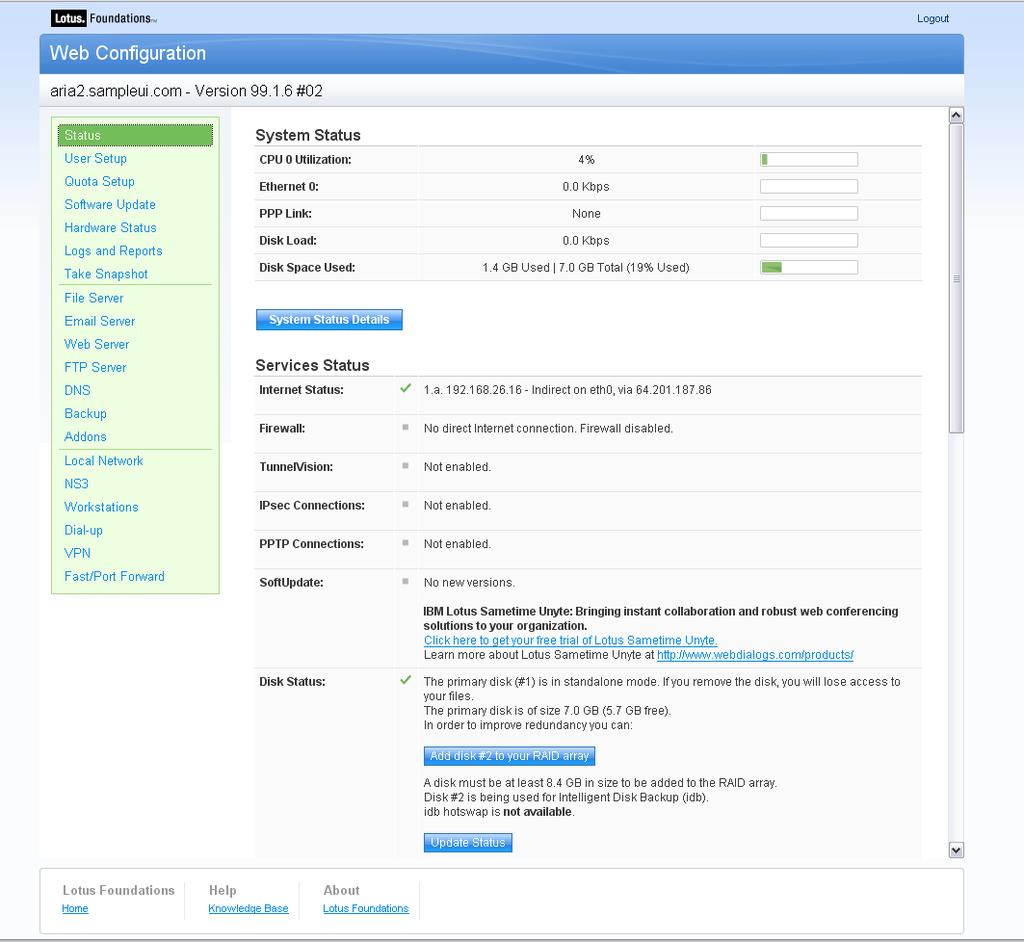Click the CPU 0 Utilization progress bar

tap(808, 159)
